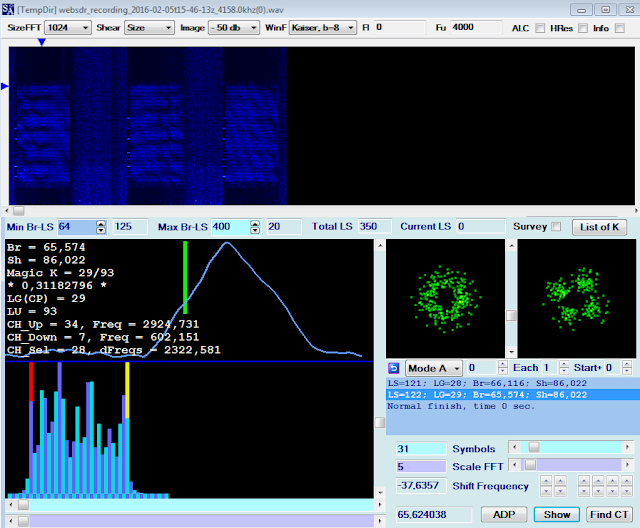Click the blue undo arrow icon beside Mode A
The image size is (640, 528).
(x=393, y=368)
